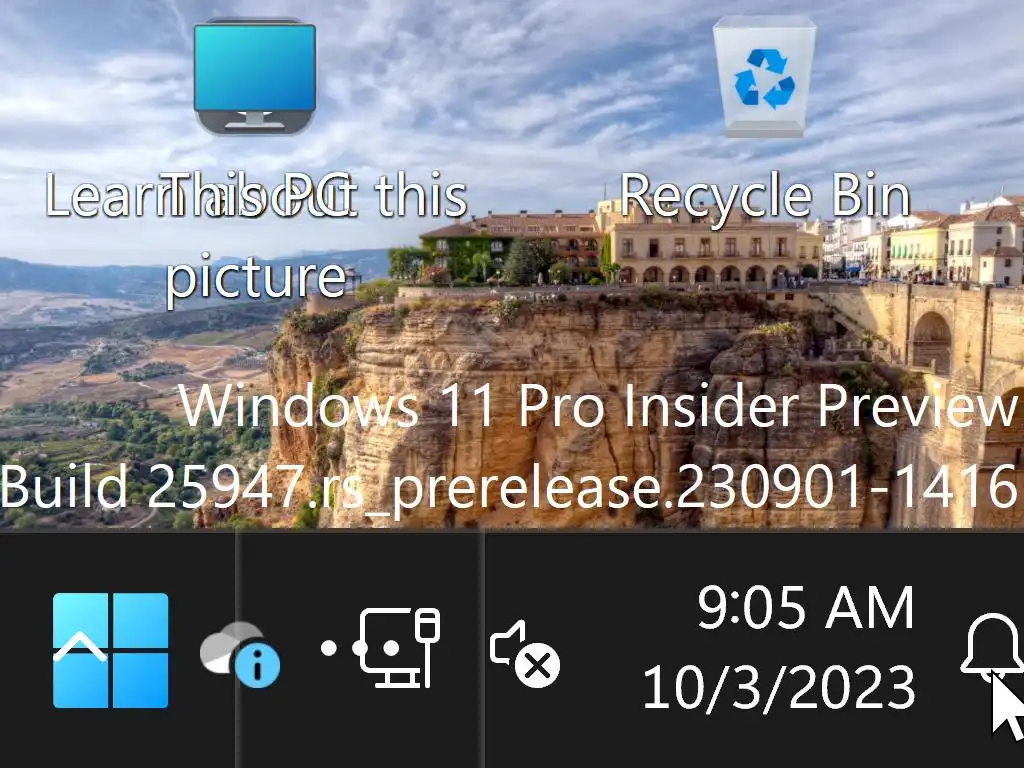Expand hidden tray icons with the chevron
Viewport: 1024px width, 768px height.
click(80, 648)
